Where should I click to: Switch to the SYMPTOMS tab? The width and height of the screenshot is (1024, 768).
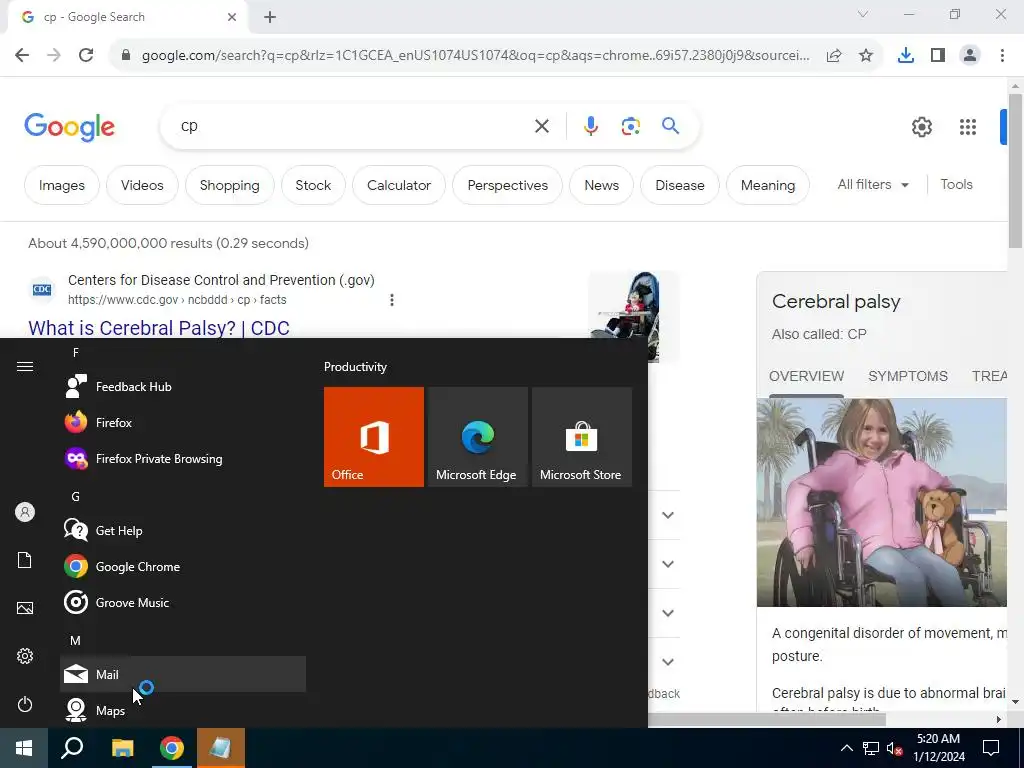(908, 376)
